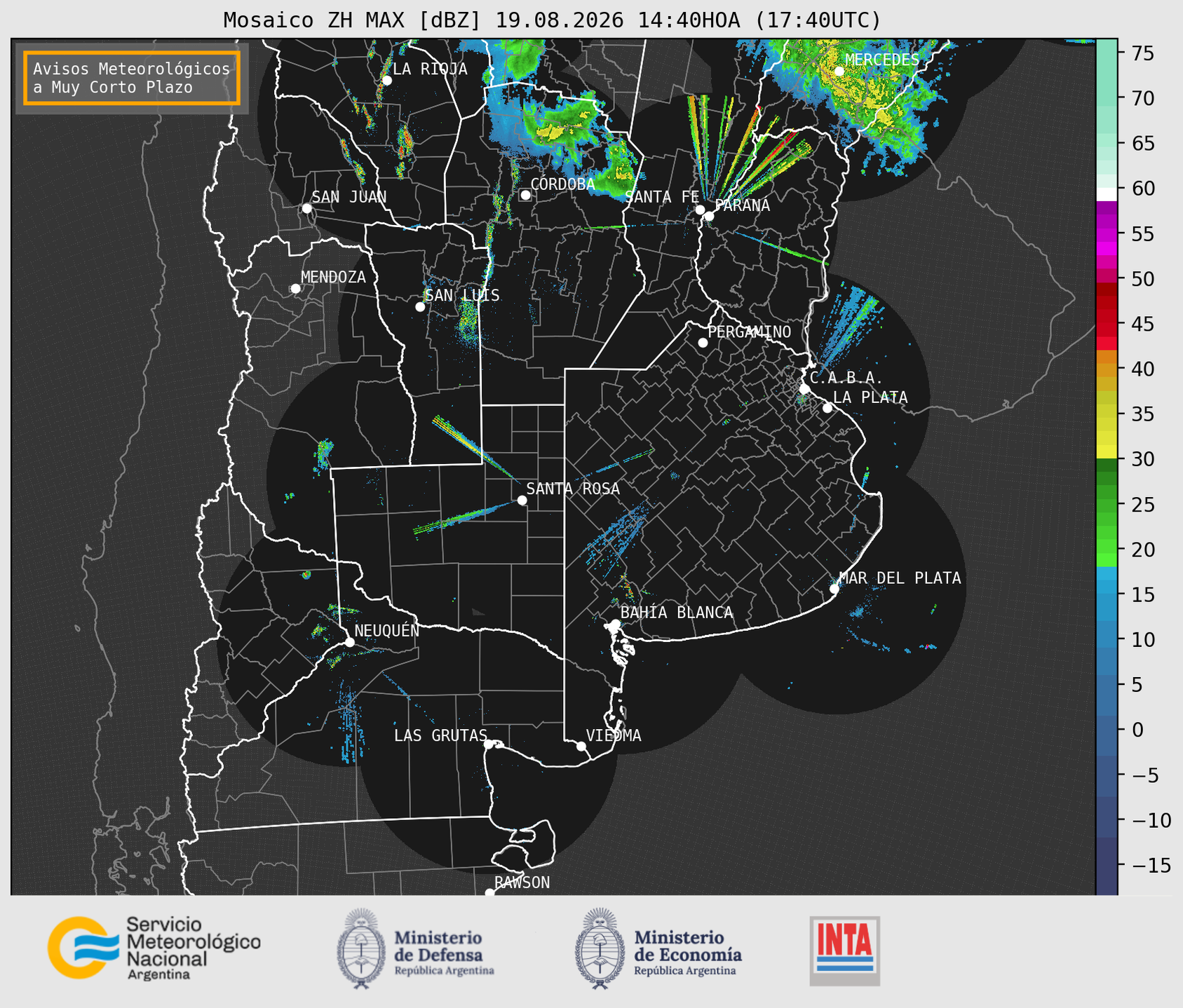1183x1008 pixels.
Task: Pick the white 60 dBZ color band
Action: click(x=1107, y=194)
